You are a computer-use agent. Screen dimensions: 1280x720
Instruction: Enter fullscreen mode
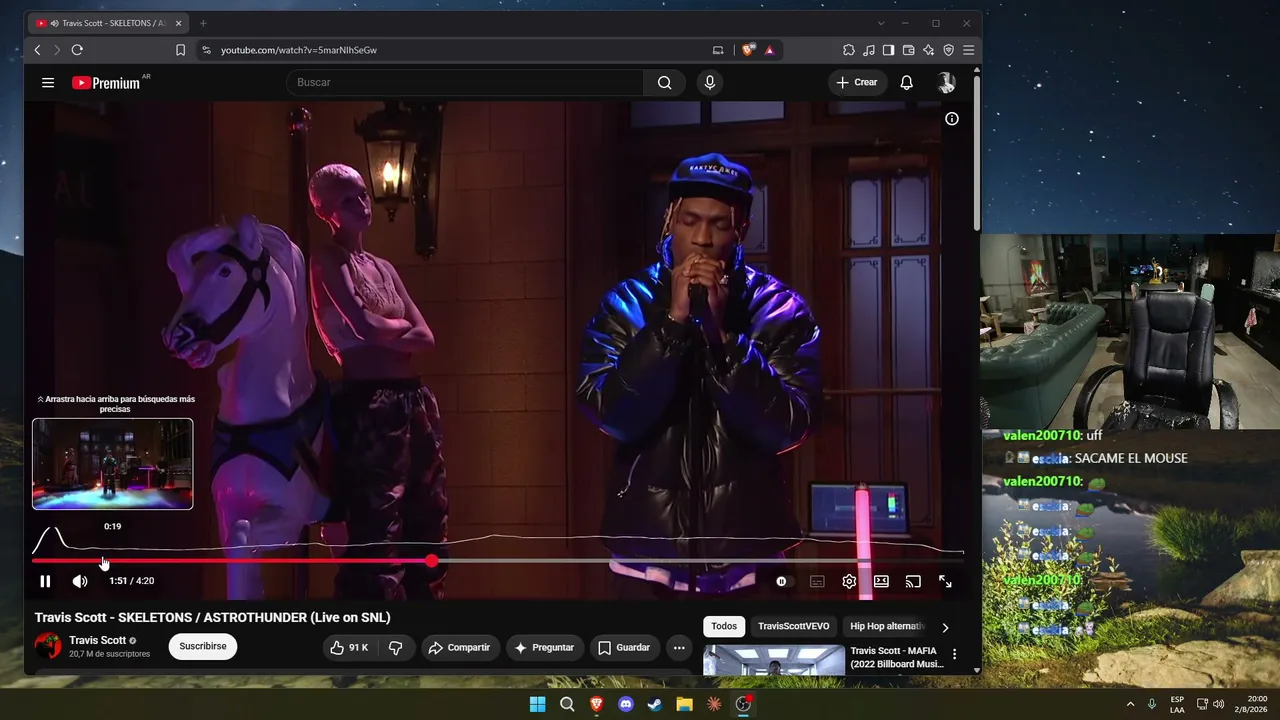pos(945,581)
